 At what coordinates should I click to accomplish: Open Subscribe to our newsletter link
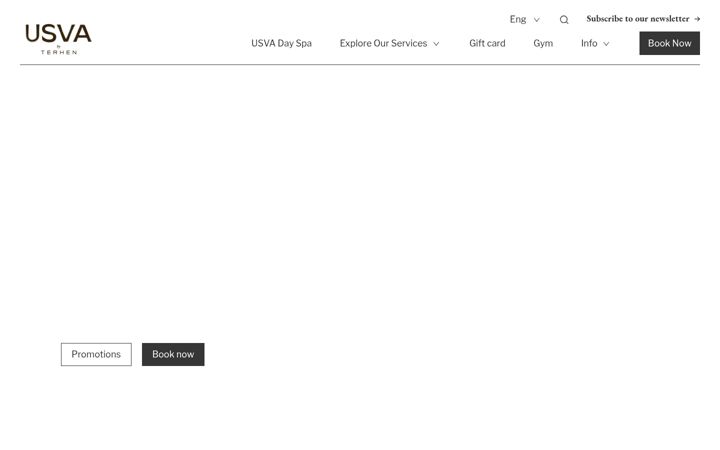[x=638, y=19]
